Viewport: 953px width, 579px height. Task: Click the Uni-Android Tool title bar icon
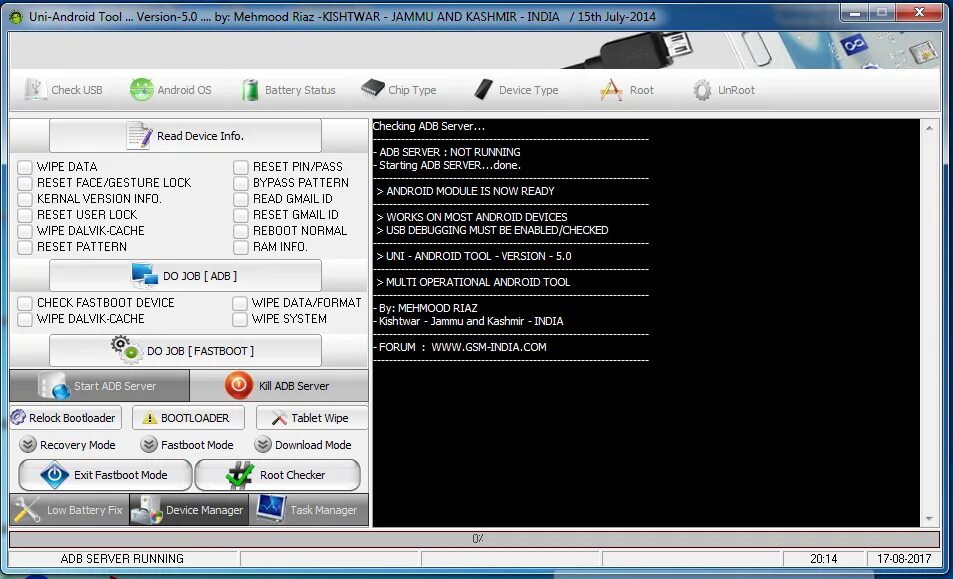coord(16,17)
